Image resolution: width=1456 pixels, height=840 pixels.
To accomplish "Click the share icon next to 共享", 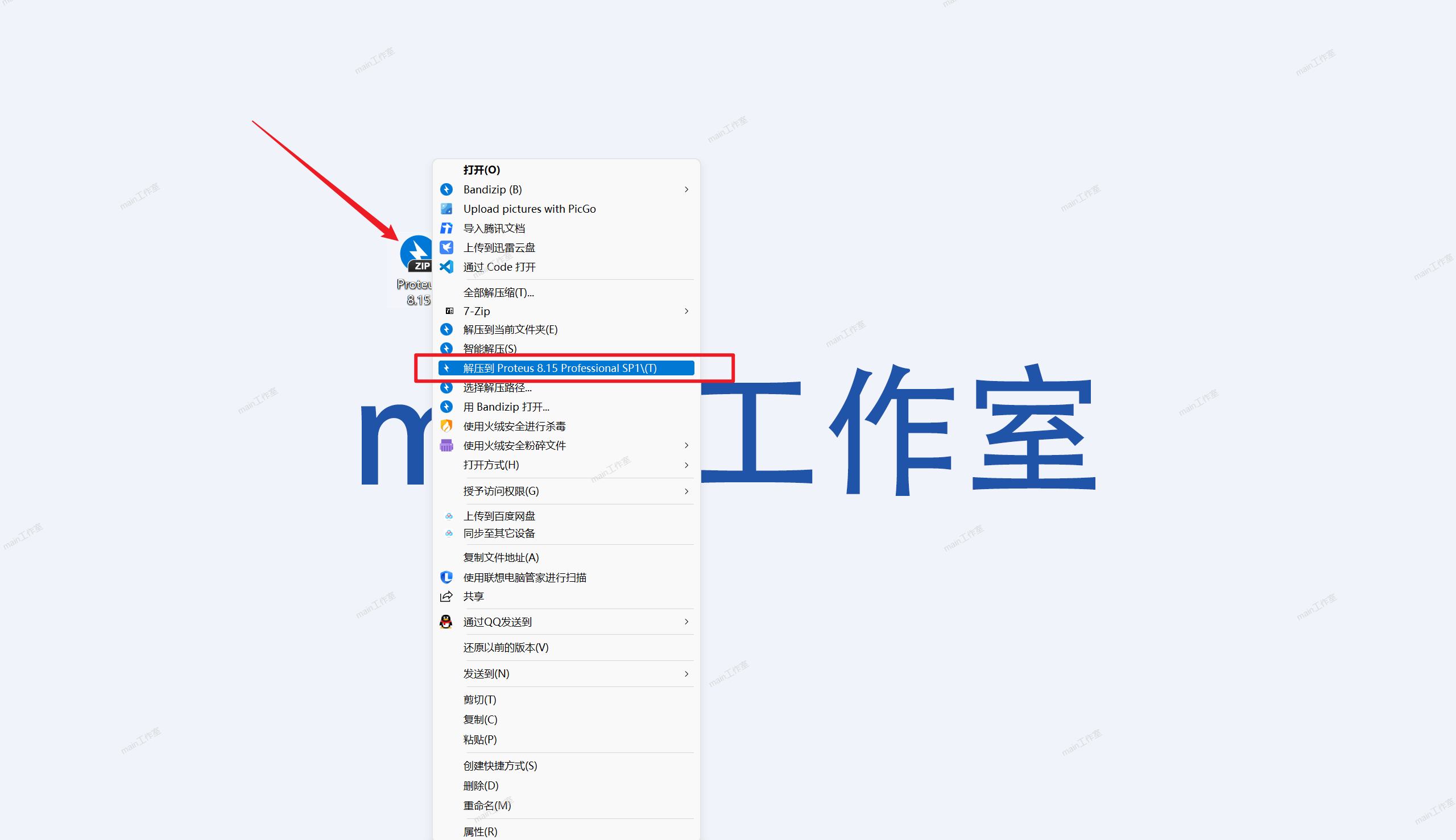I will [446, 596].
